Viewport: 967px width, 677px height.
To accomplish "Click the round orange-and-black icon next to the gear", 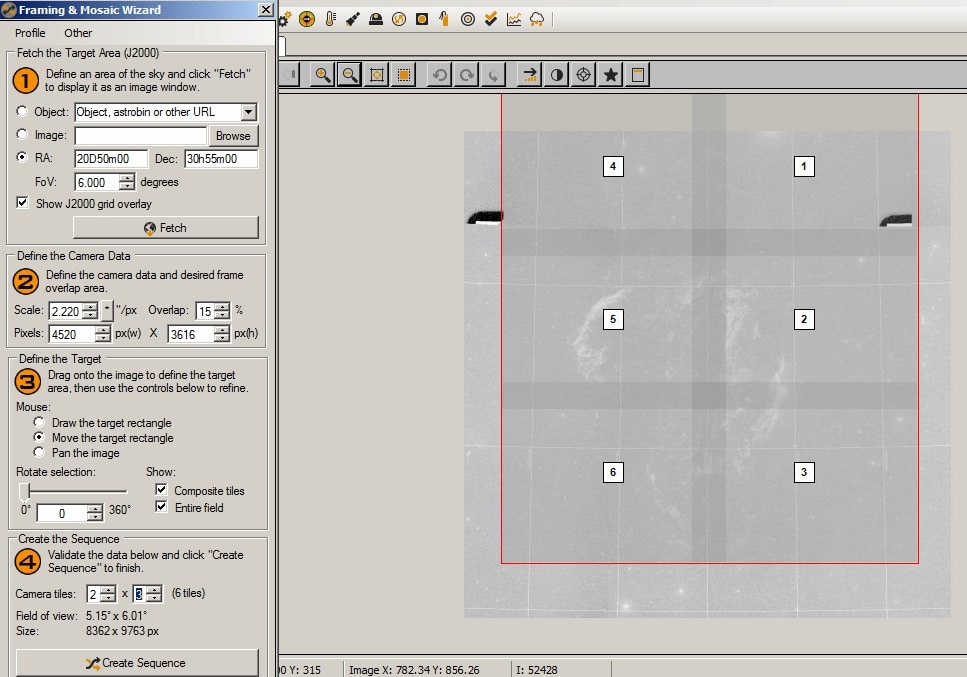I will pyautogui.click(x=307, y=19).
